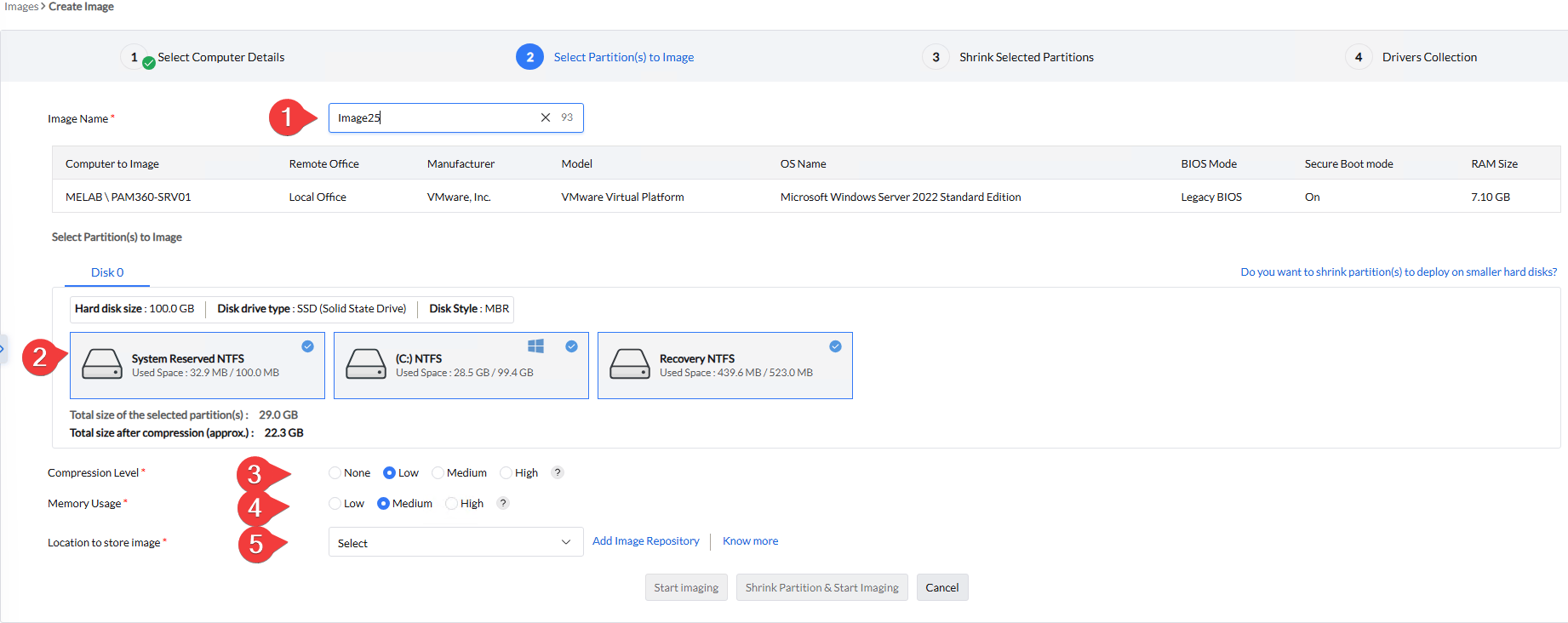Open the Location to store image dropdown

pos(455,543)
